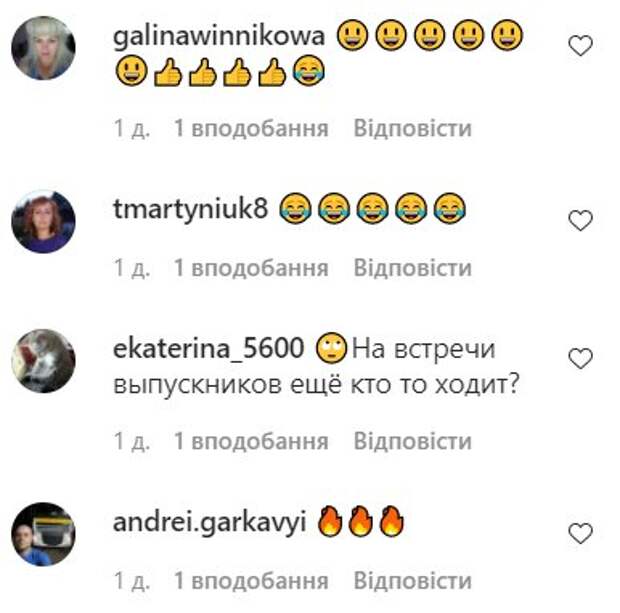View likes on galinawinnikowa's comment
The height and width of the screenshot is (613, 620).
pos(251,129)
